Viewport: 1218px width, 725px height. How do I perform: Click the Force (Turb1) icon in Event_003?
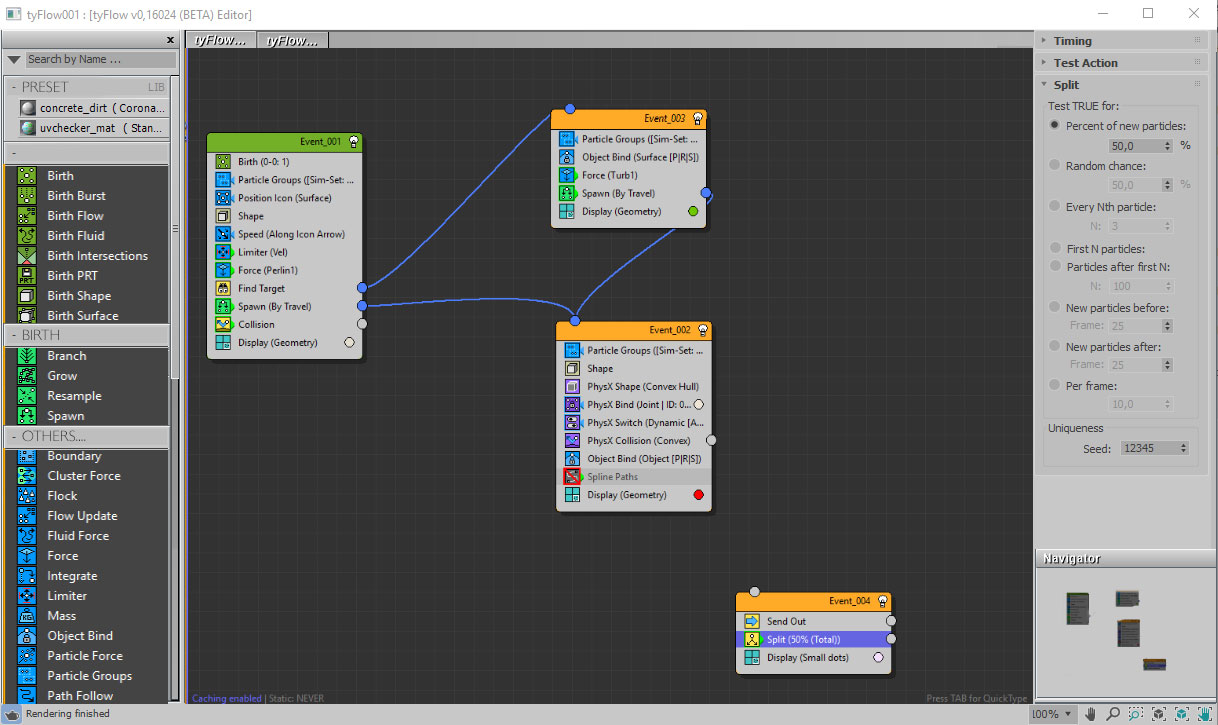tap(568, 175)
